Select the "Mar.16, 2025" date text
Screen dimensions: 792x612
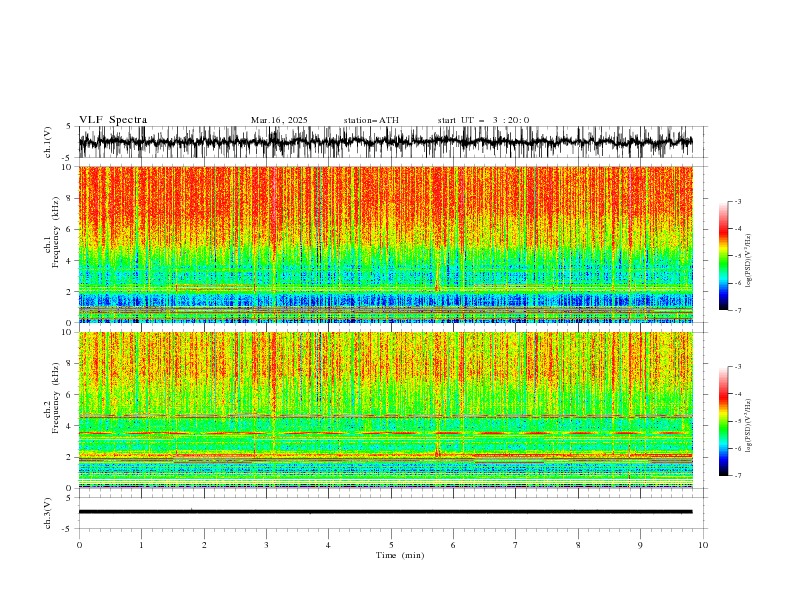(x=279, y=120)
